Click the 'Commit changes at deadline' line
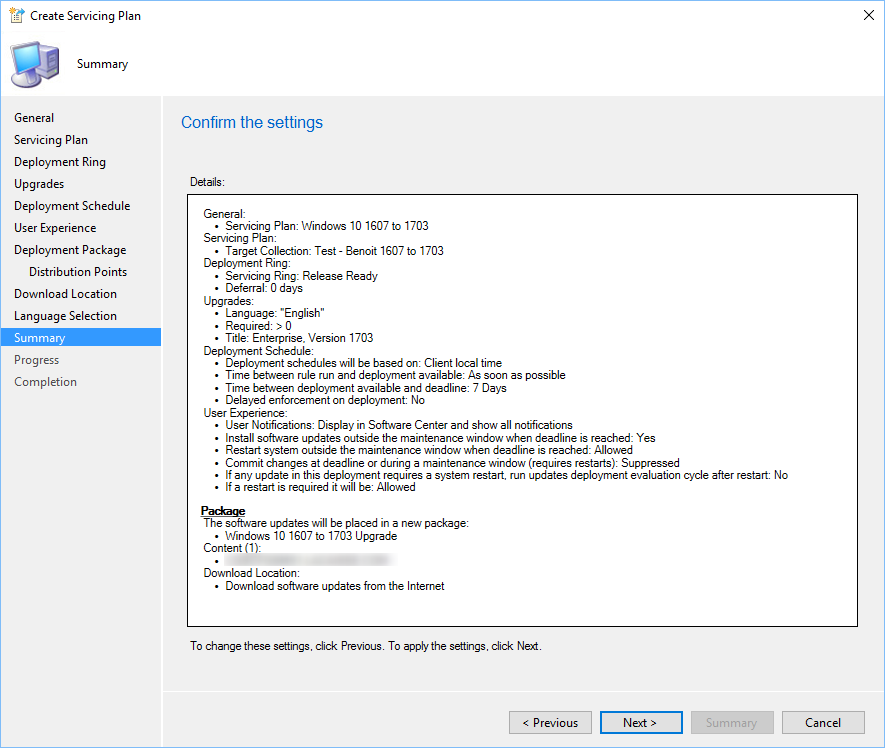The width and height of the screenshot is (885, 748). [x=452, y=463]
